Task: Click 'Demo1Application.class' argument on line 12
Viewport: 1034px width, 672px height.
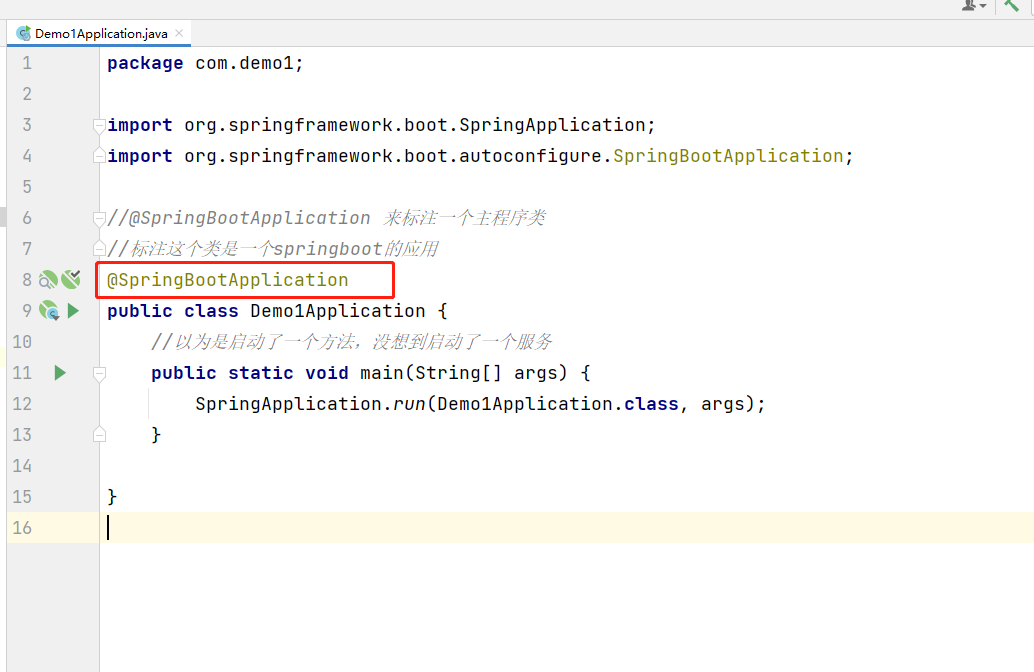Action: tap(558, 404)
